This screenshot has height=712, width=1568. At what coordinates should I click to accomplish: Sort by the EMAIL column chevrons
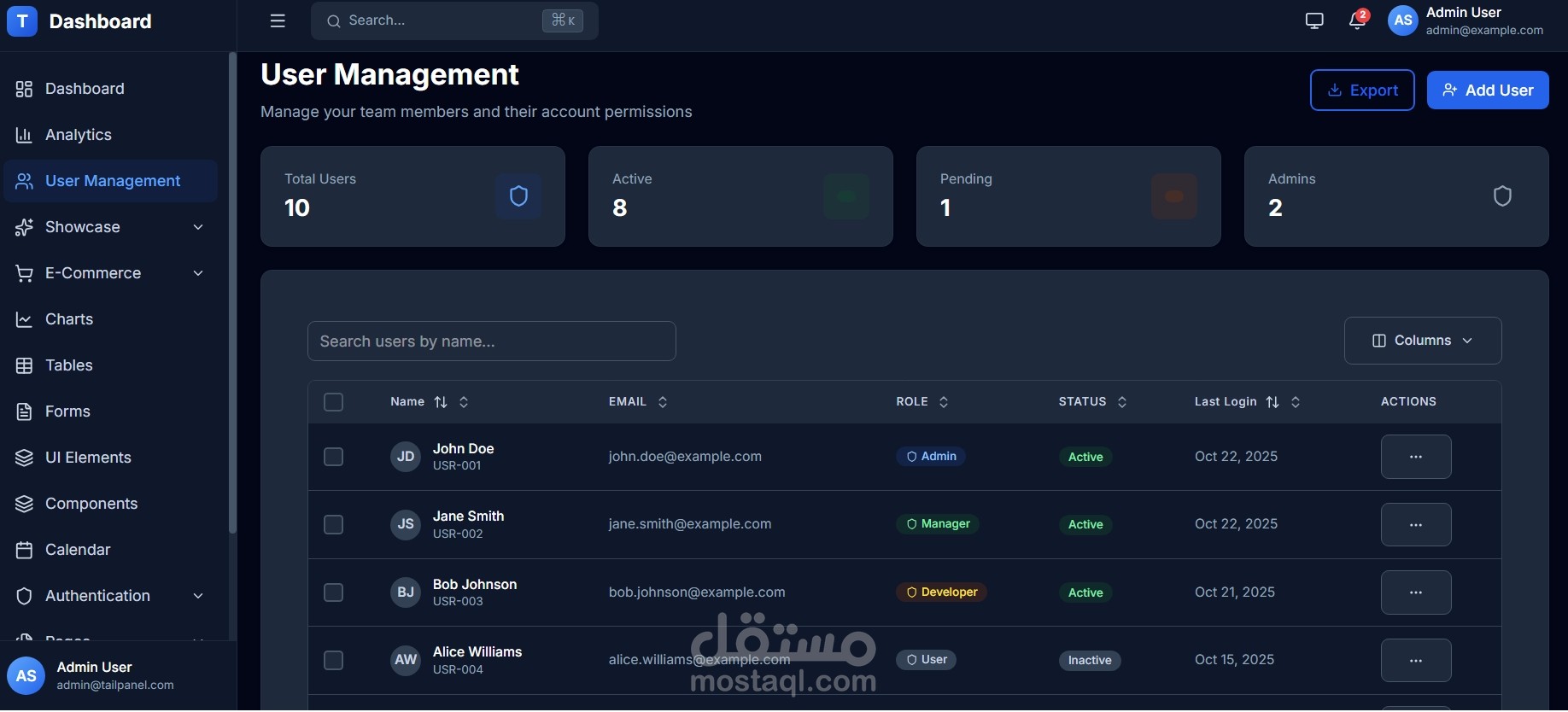(x=663, y=402)
